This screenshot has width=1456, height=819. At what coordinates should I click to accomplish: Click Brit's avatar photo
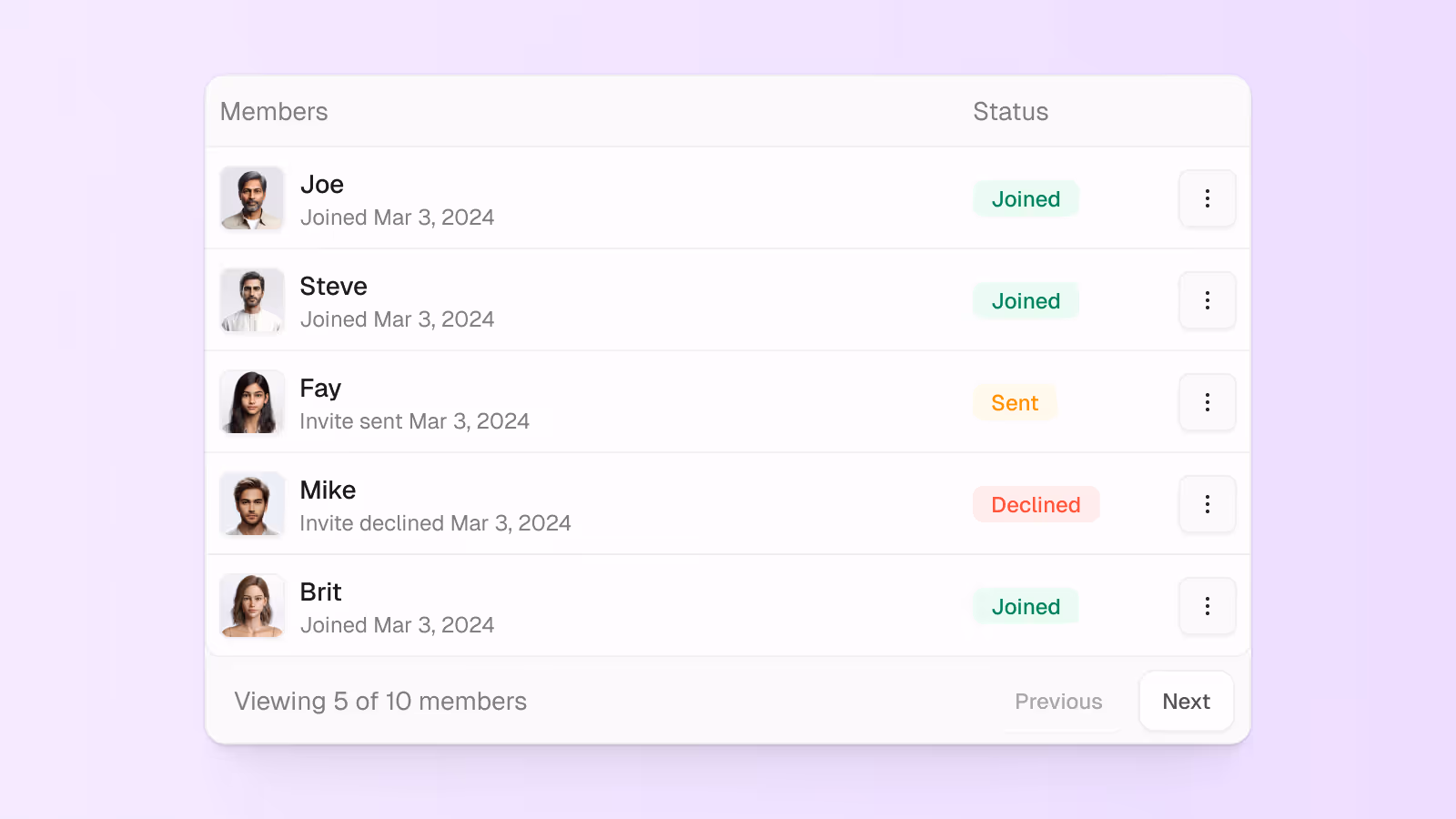[x=252, y=606]
